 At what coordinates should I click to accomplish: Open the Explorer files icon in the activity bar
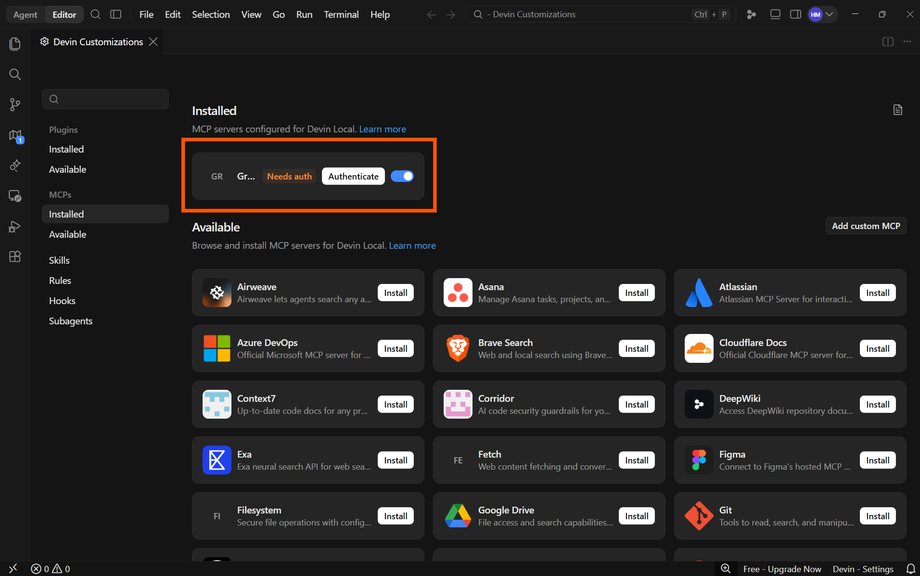[x=15, y=44]
